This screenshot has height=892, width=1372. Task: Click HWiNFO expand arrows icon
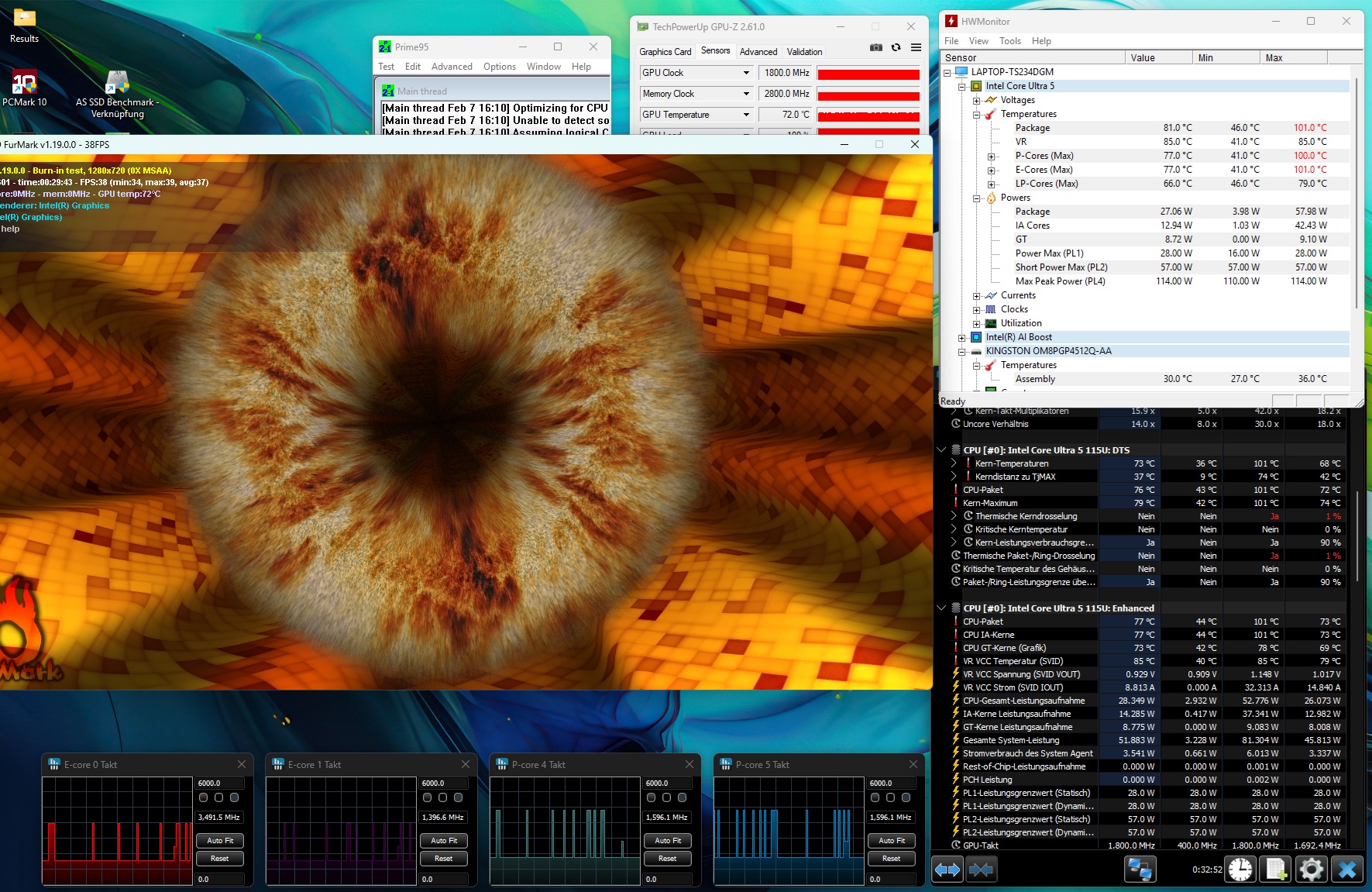[947, 870]
